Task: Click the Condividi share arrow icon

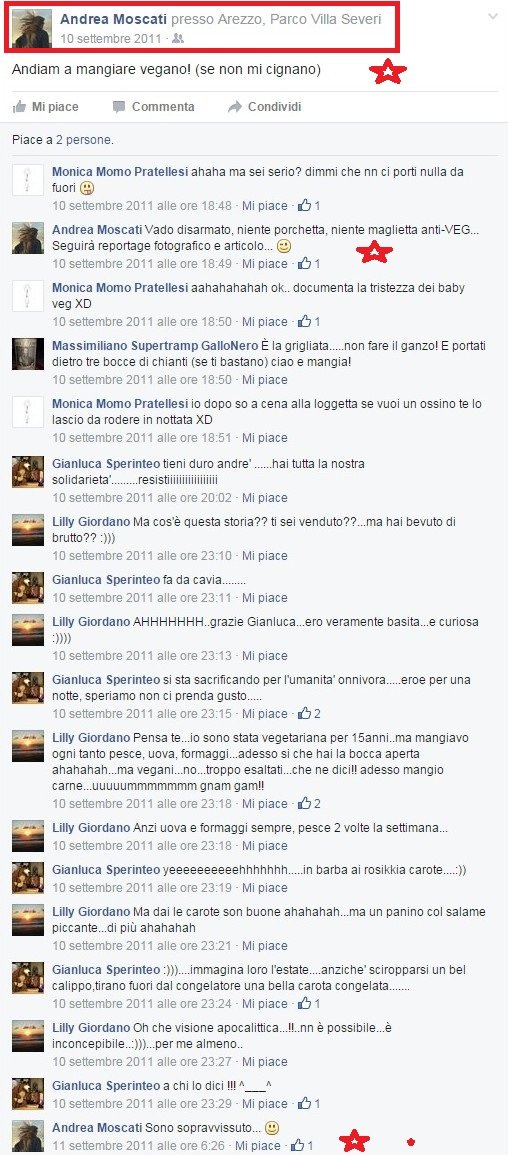Action: [235, 107]
